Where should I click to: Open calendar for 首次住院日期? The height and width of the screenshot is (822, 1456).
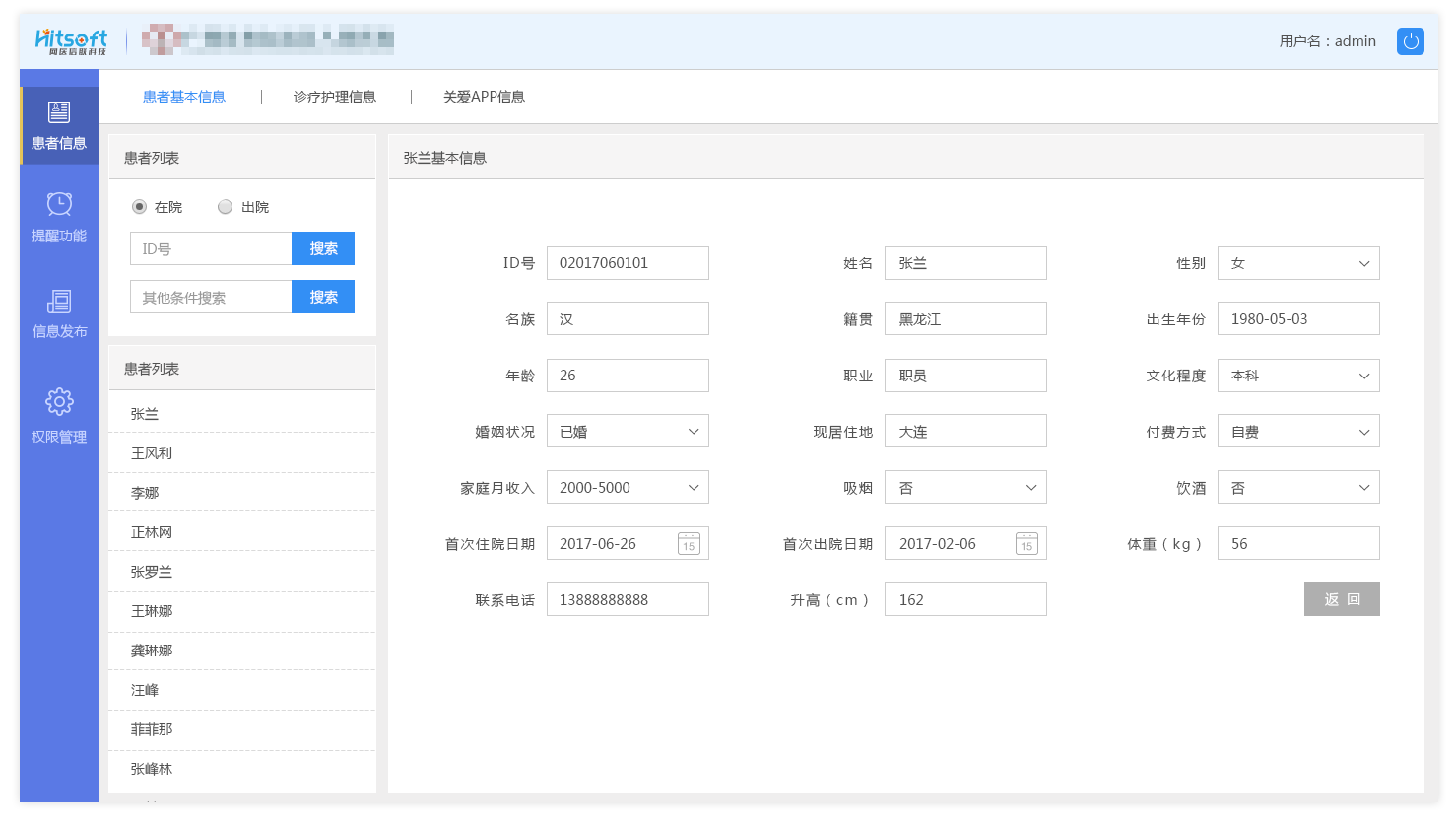click(x=689, y=543)
